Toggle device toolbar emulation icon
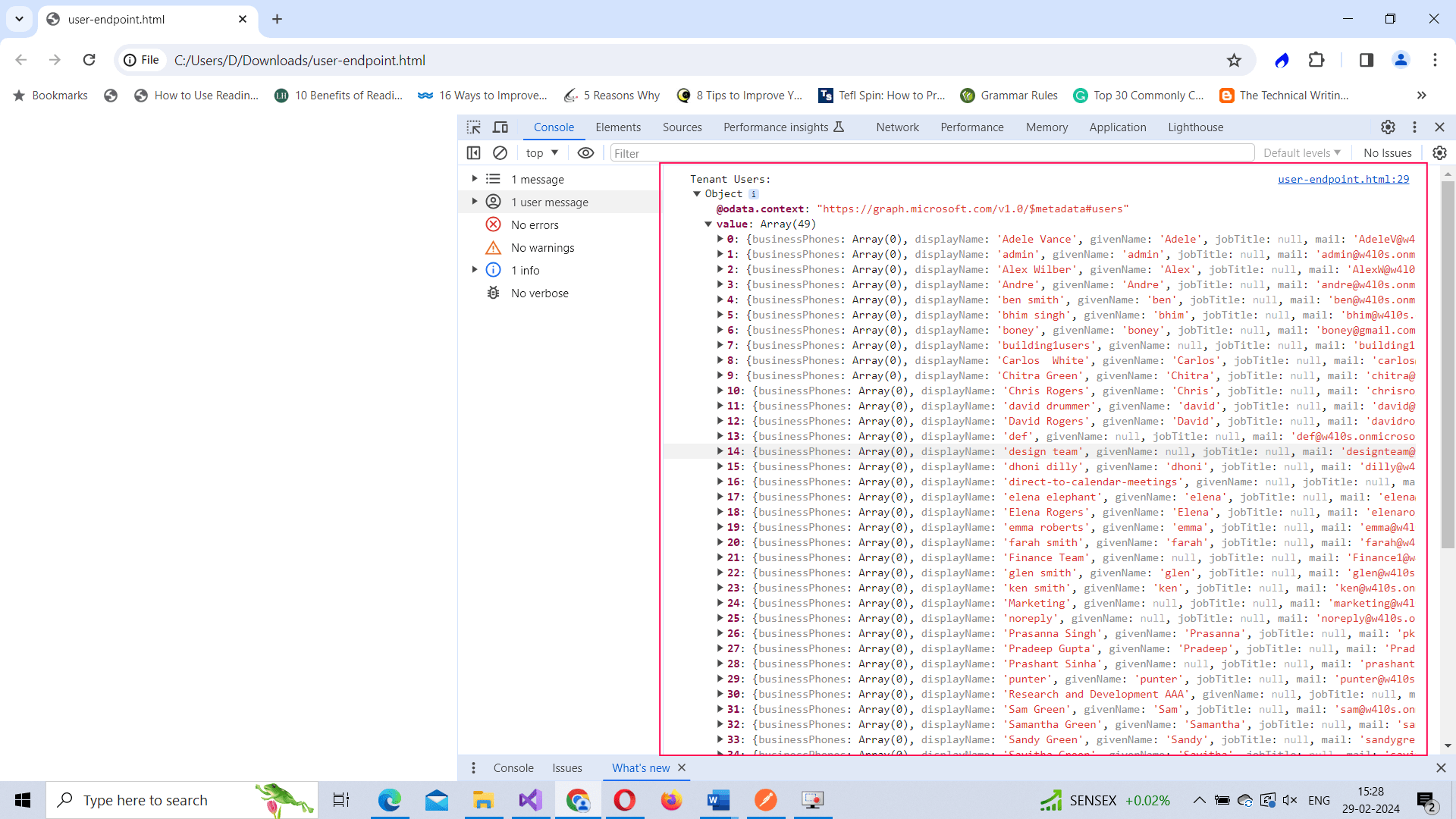 click(x=500, y=127)
